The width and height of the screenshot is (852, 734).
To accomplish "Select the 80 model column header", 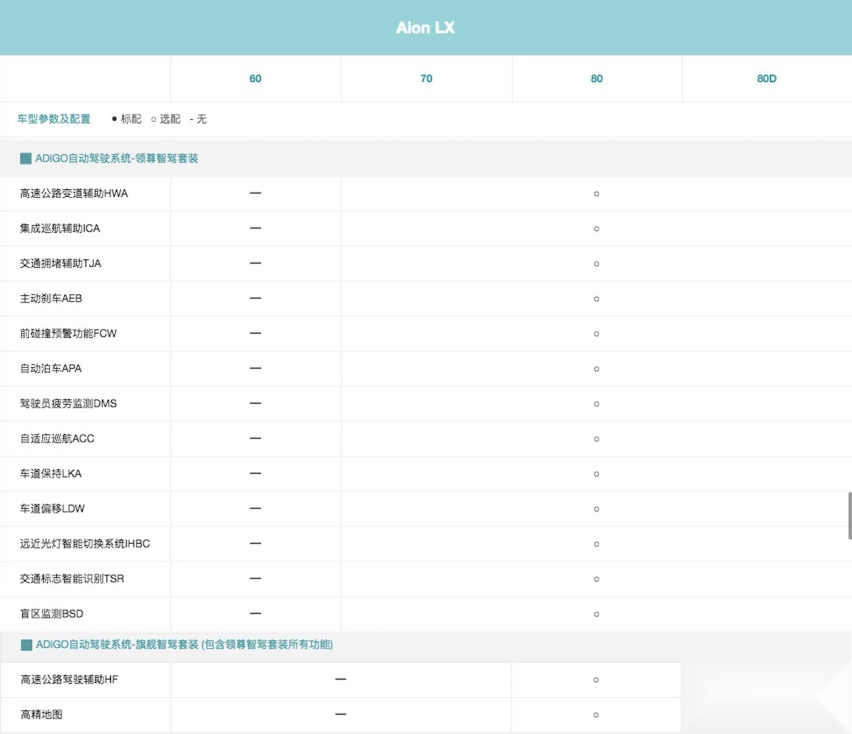I will [597, 79].
